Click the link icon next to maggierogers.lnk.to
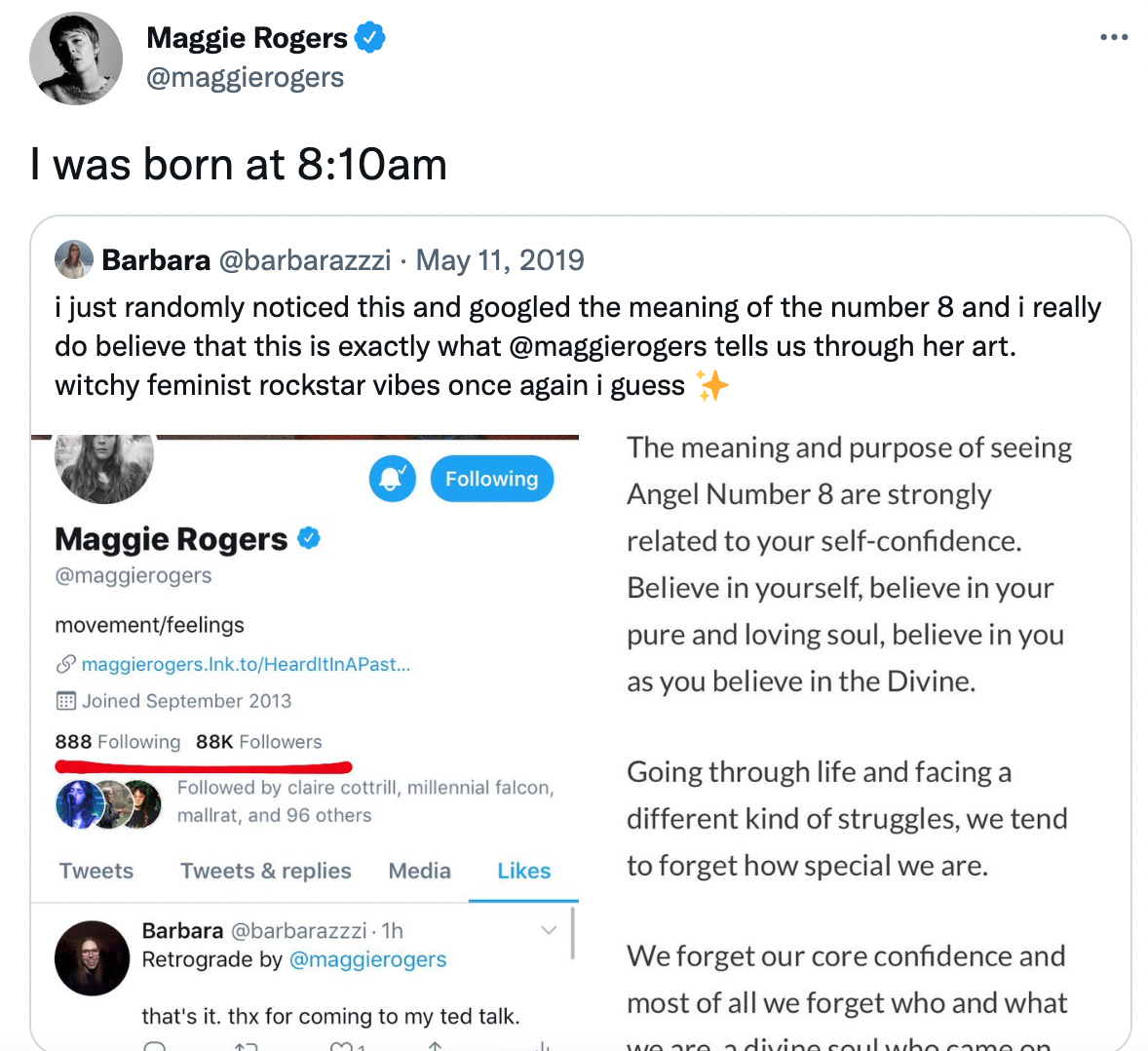 pyautogui.click(x=66, y=664)
